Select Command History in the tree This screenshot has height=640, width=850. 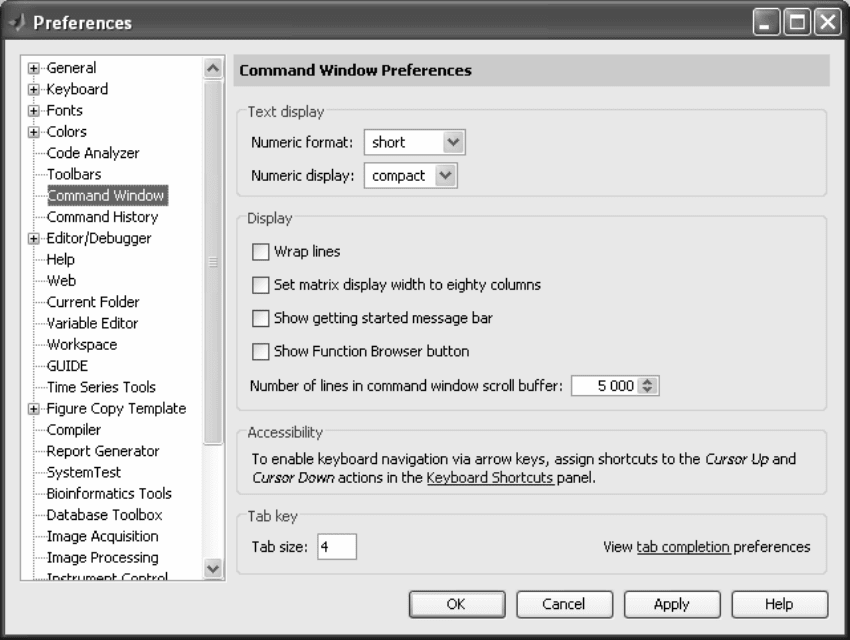102,217
